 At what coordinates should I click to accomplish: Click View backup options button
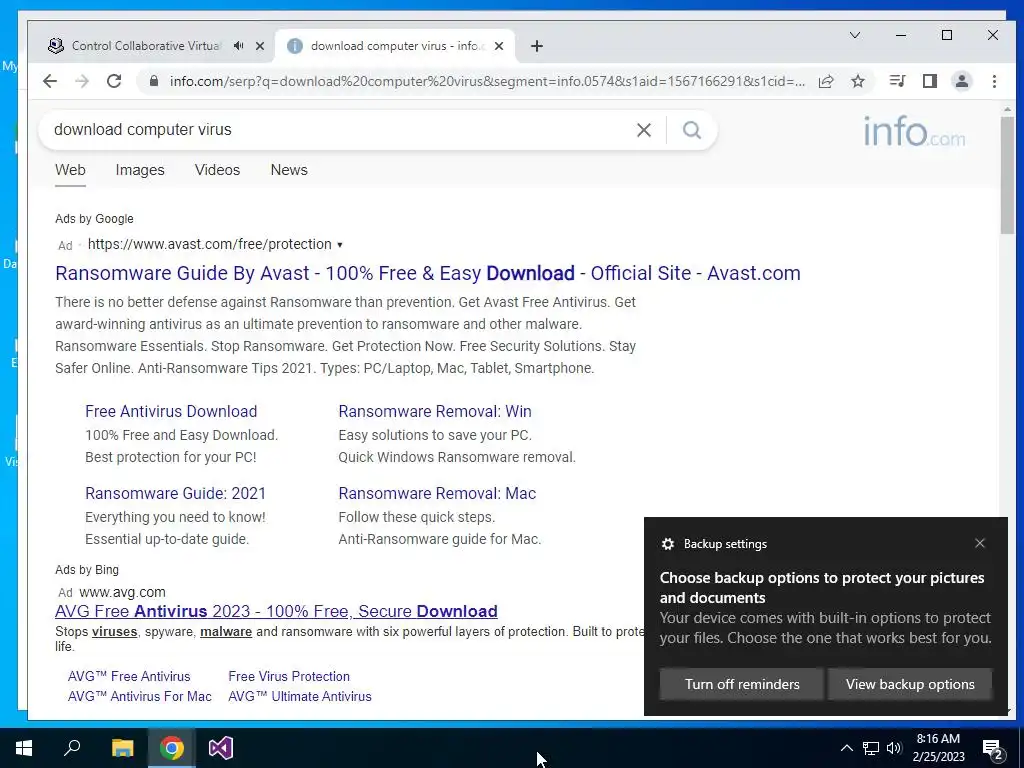point(910,684)
